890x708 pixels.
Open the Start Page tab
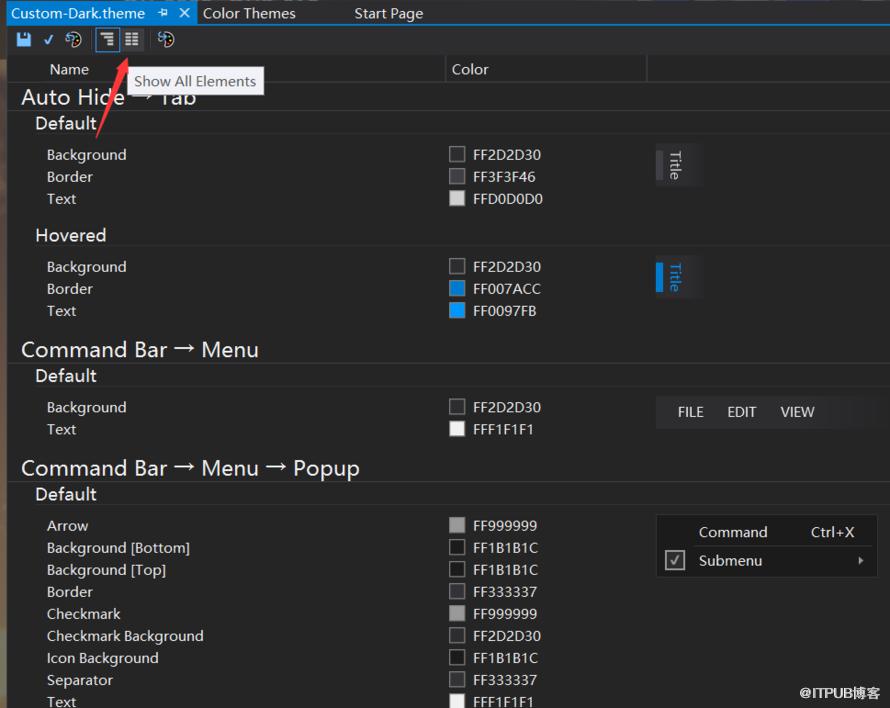389,13
